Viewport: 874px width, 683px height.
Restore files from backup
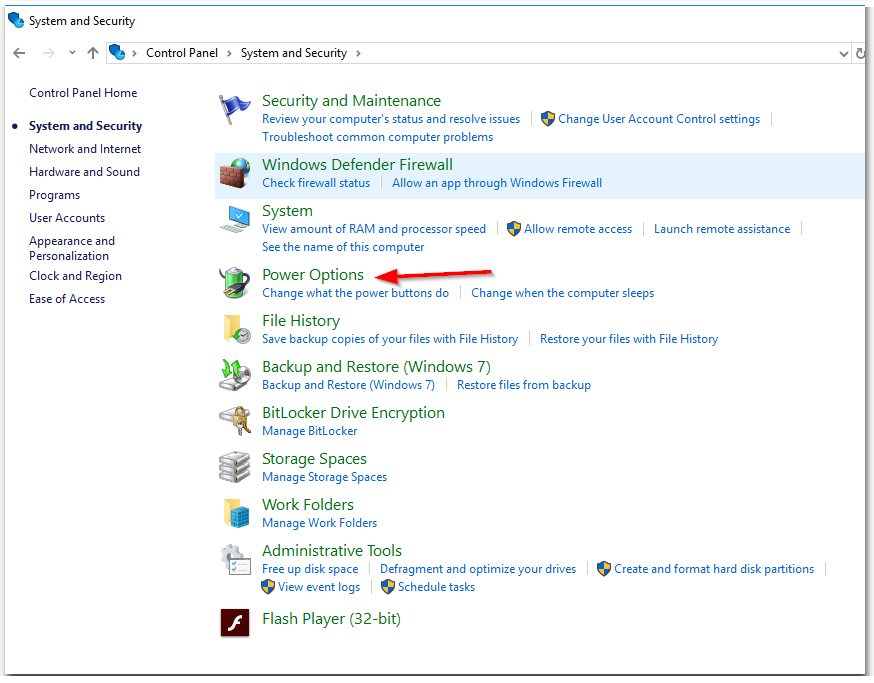[523, 385]
